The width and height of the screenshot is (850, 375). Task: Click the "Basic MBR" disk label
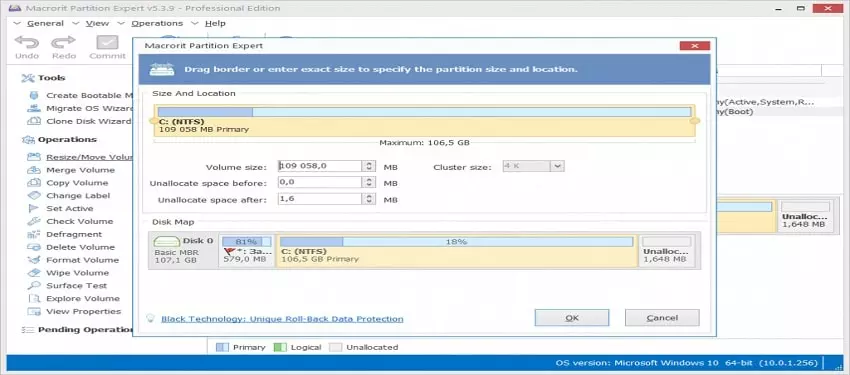176,253
